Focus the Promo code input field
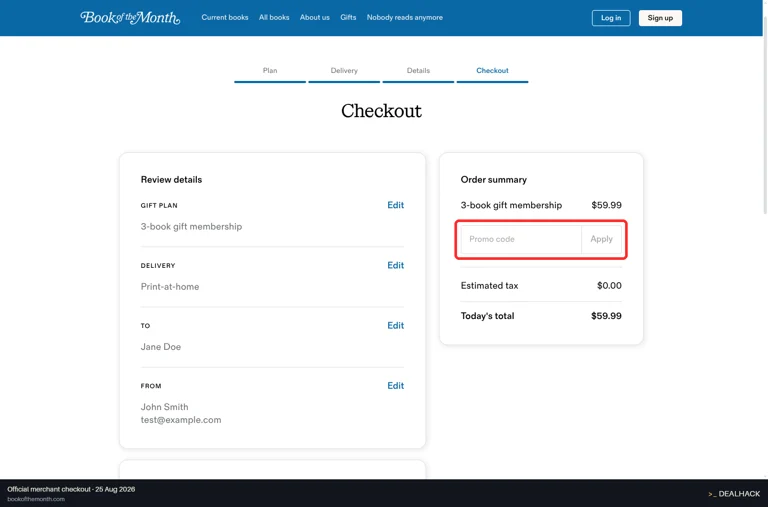The width and height of the screenshot is (768, 507). (x=521, y=239)
